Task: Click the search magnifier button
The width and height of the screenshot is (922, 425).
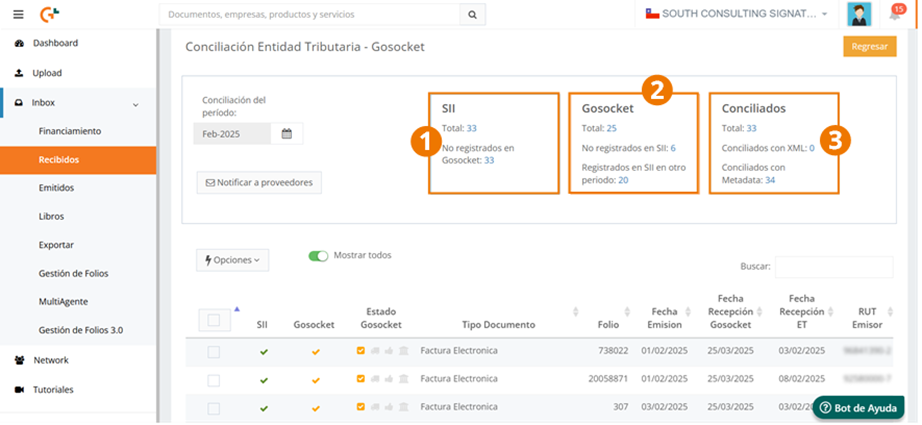Action: (472, 15)
